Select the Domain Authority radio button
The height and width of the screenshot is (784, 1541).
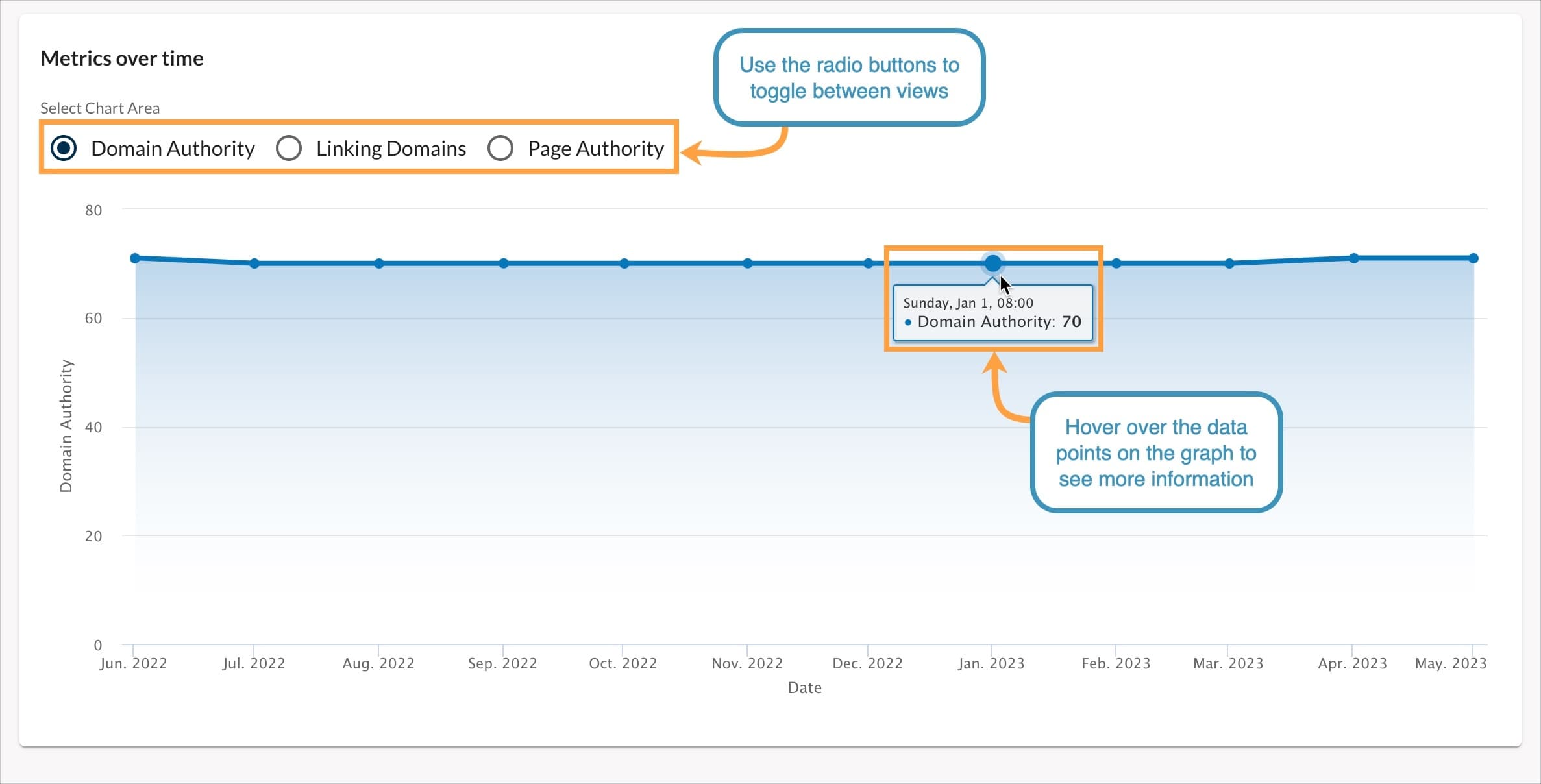63,148
